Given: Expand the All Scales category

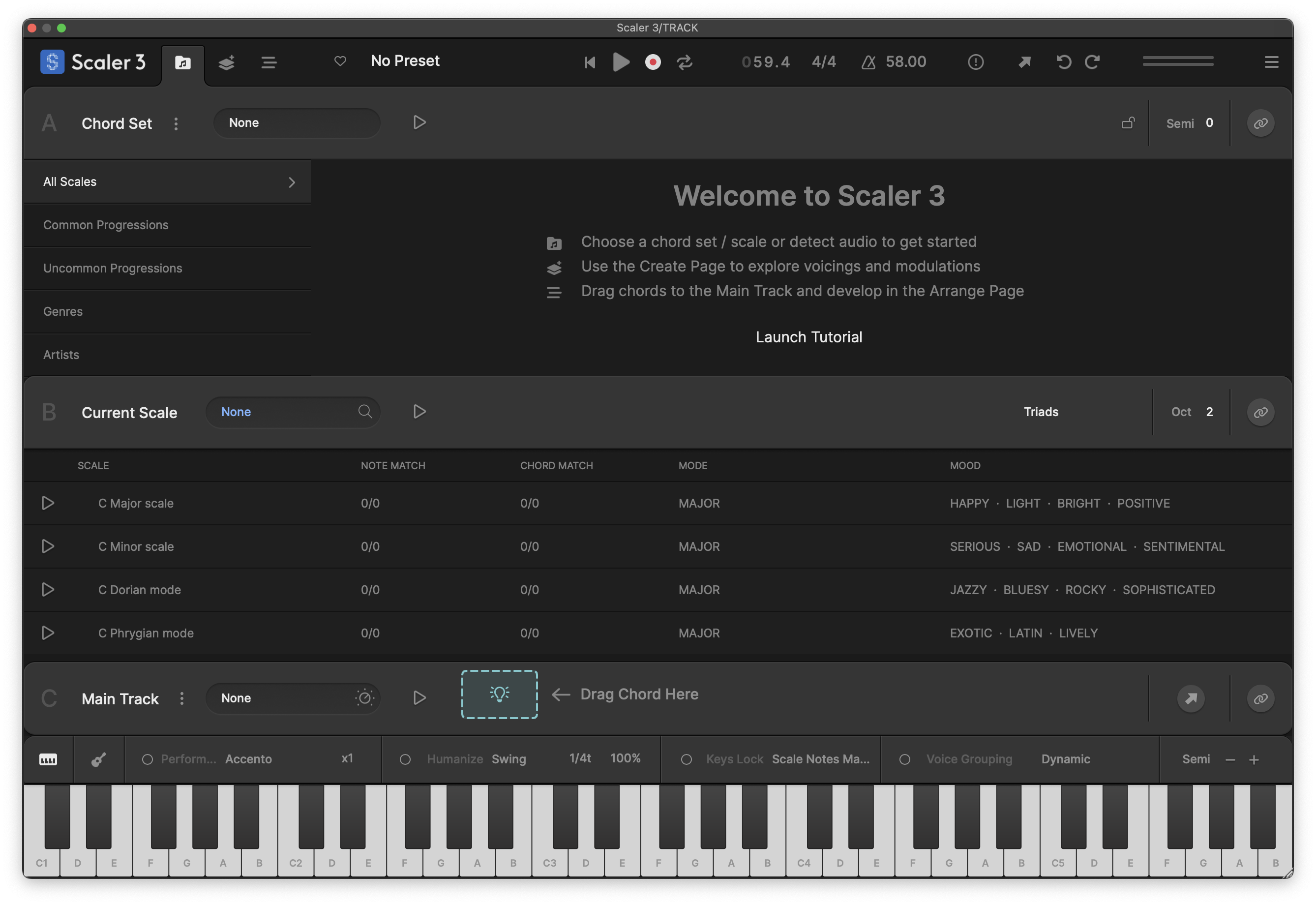Looking at the screenshot, I should (168, 181).
